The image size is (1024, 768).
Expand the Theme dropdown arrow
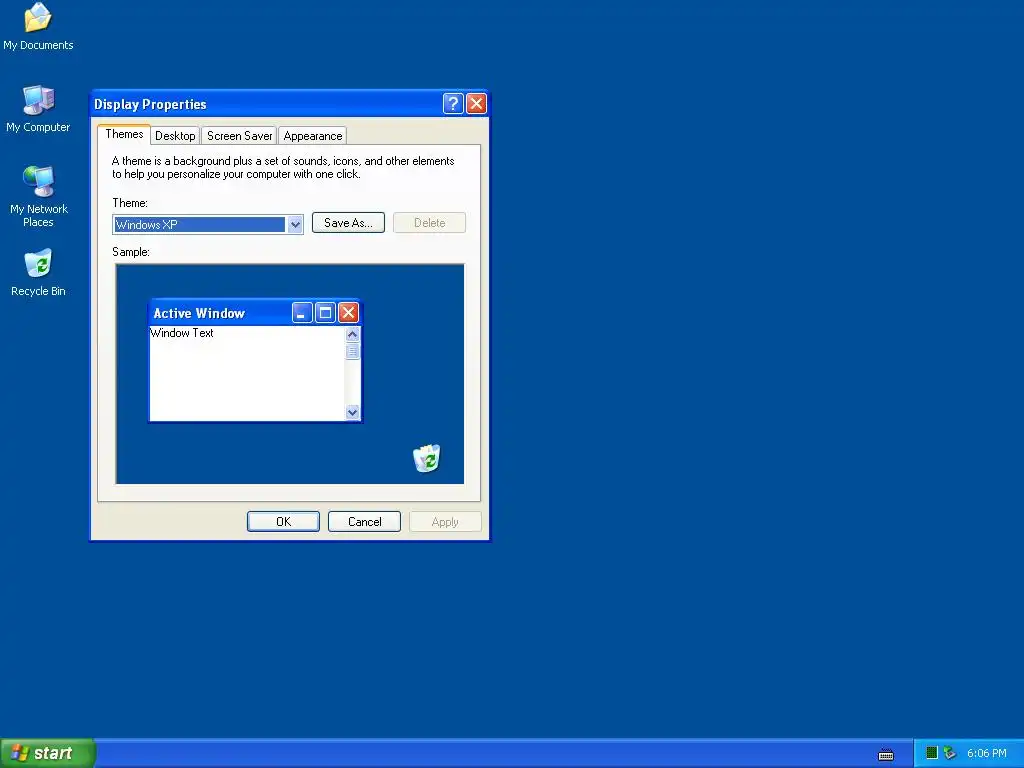[x=295, y=225]
